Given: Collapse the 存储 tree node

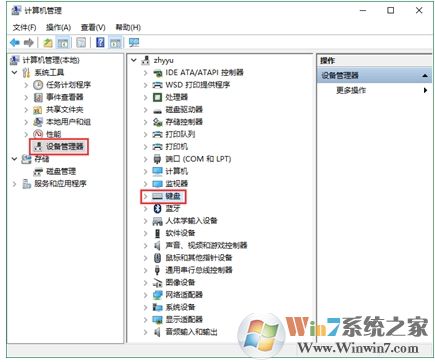Looking at the screenshot, I should coord(14,159).
